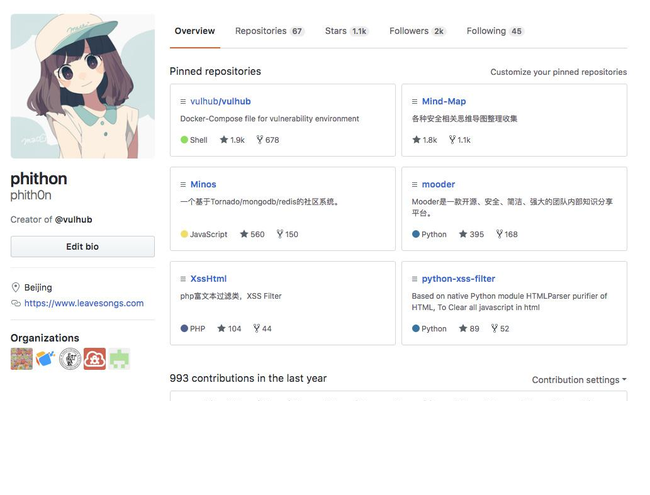650x495 pixels.
Task: Click the fork count 678 on vulhub
Action: (x=268, y=140)
